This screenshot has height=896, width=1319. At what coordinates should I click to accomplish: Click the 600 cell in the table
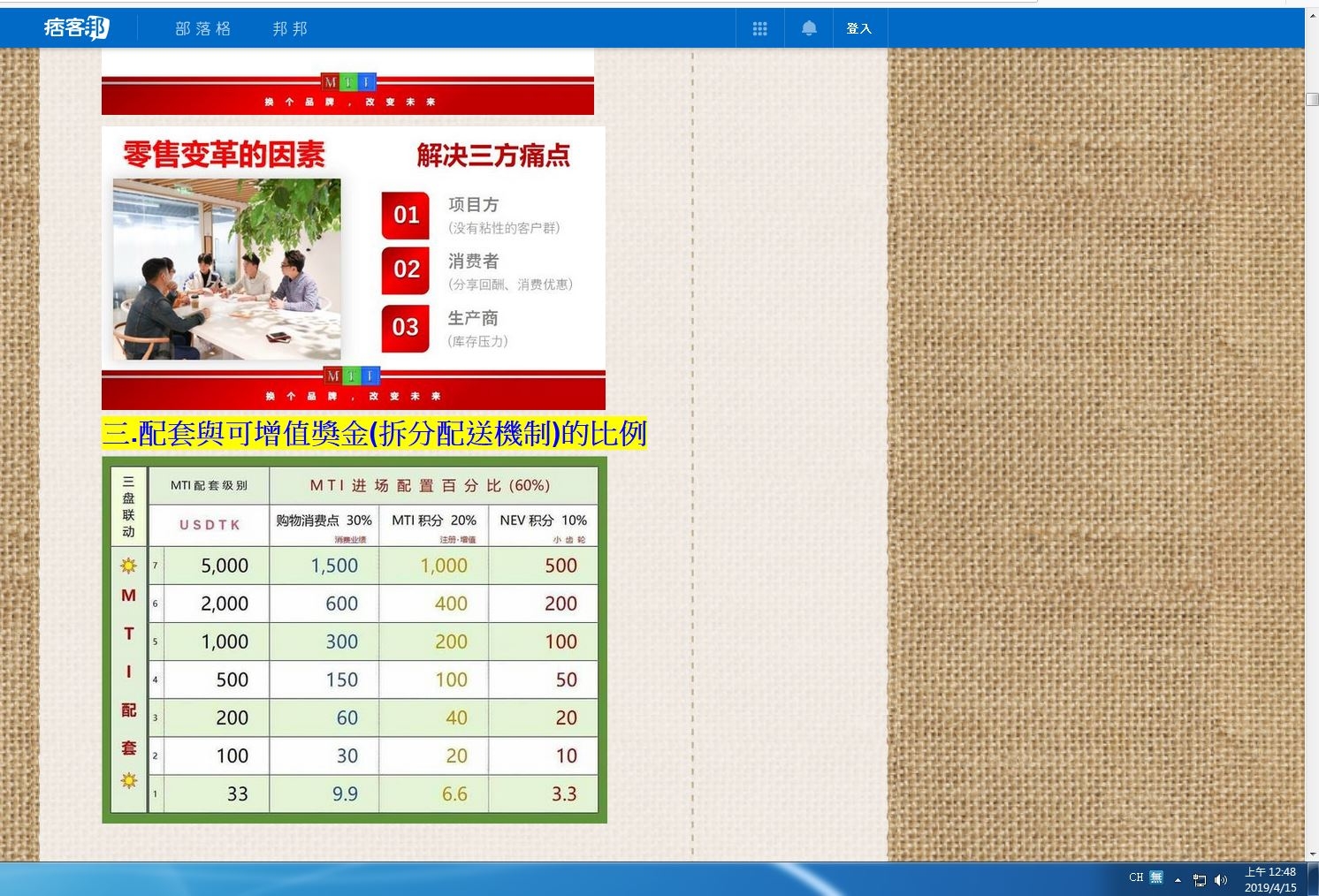(324, 604)
